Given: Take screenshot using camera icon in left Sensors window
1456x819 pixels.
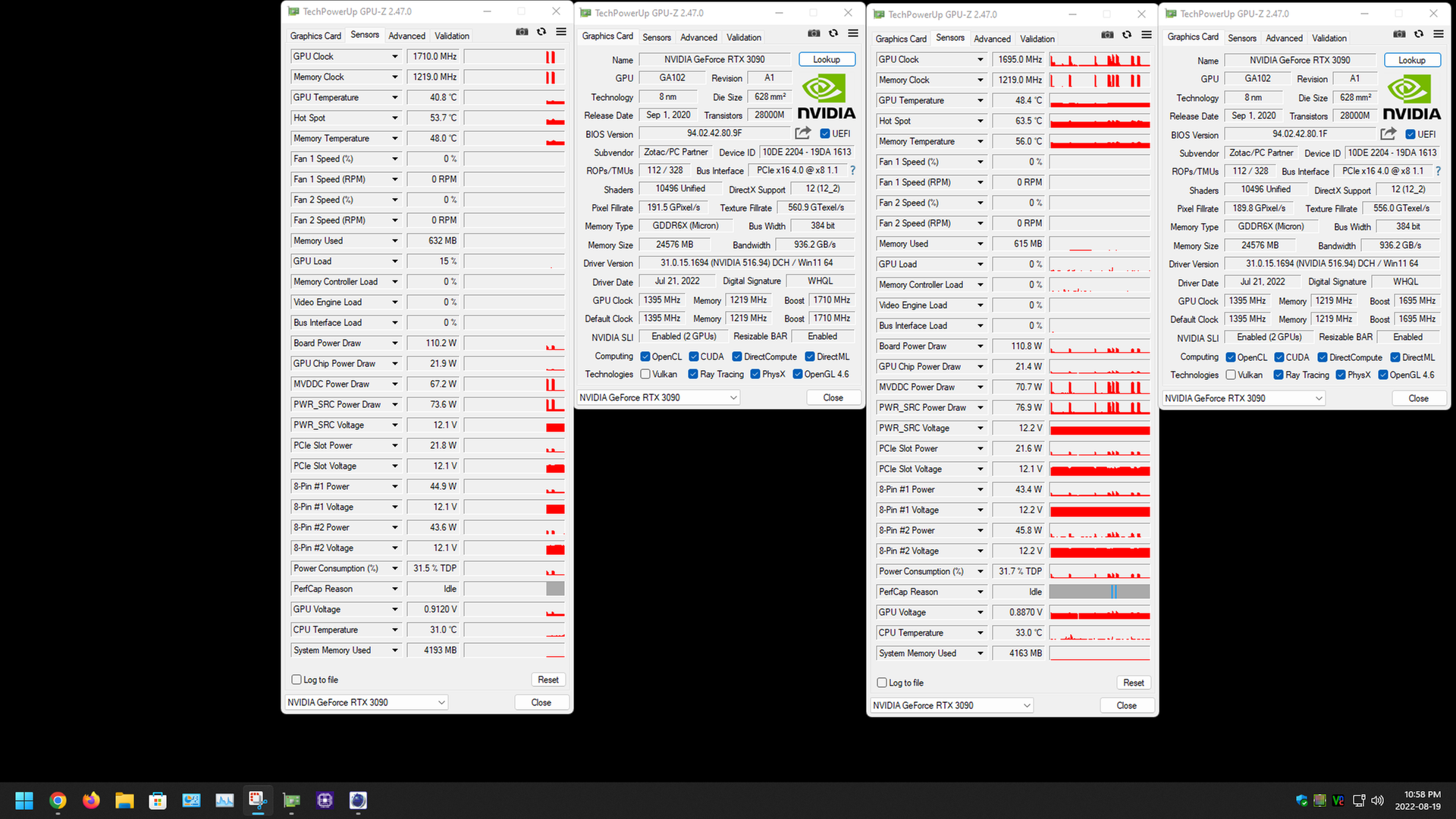Looking at the screenshot, I should tap(522, 32).
